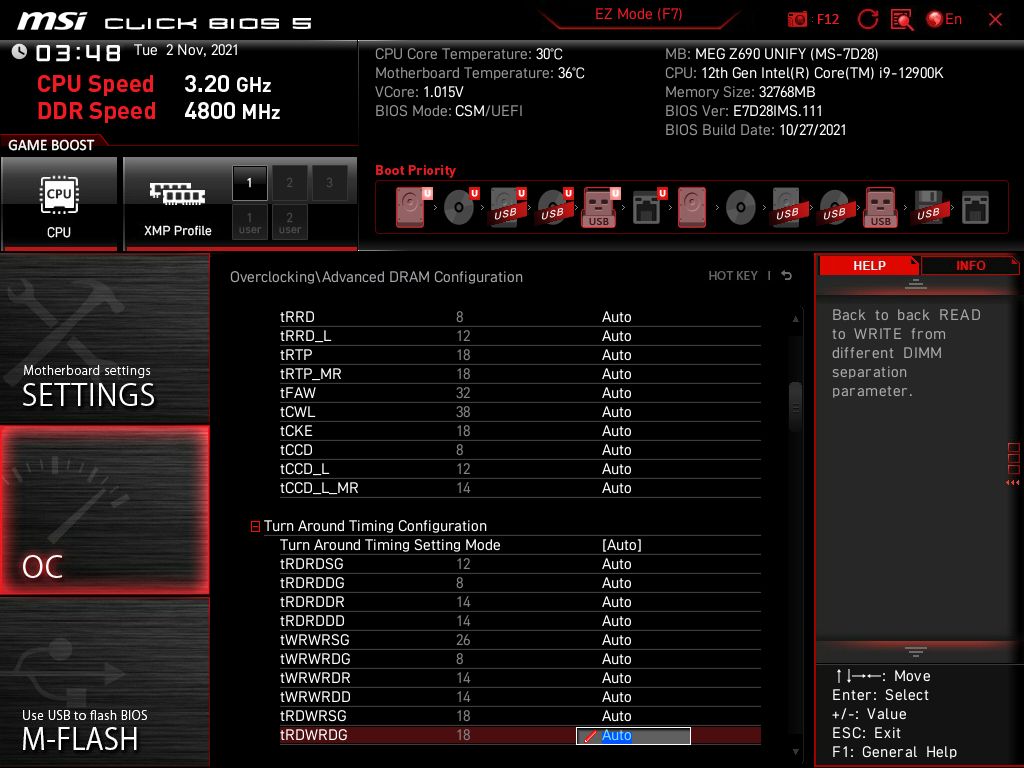Viewport: 1024px width, 768px height.
Task: Click the list scroll-up arrow
Action: 795,319
